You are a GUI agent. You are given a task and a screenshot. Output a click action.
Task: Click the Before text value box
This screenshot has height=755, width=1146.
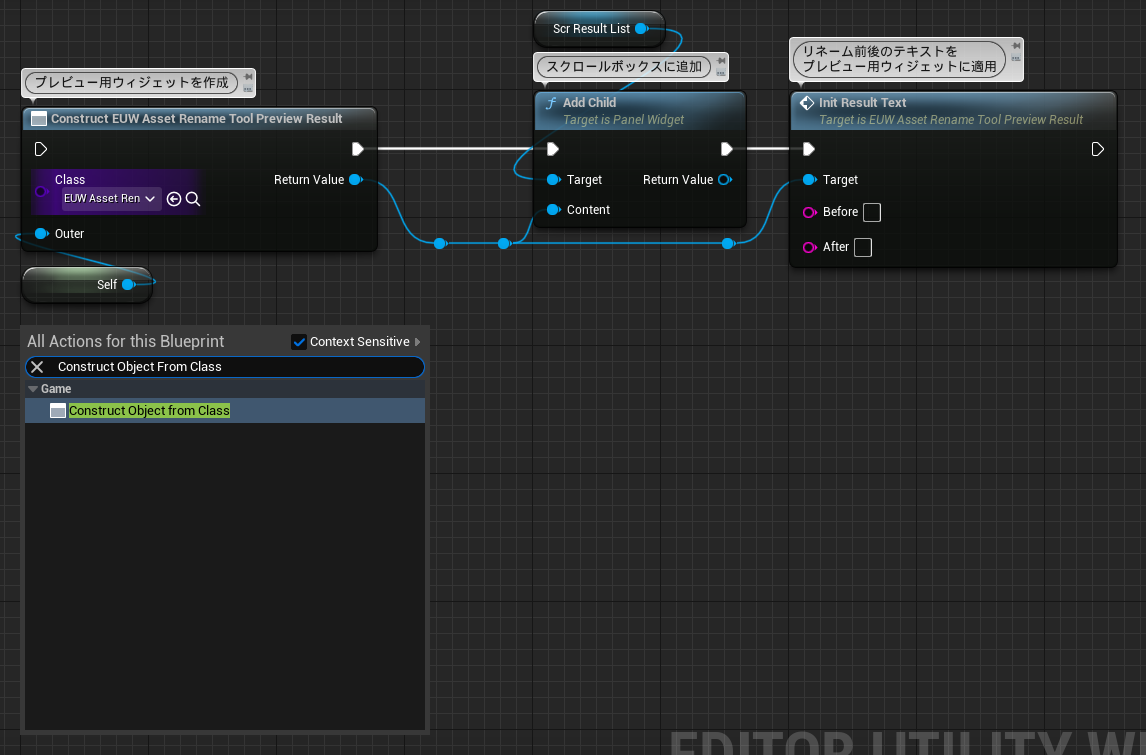coord(872,212)
